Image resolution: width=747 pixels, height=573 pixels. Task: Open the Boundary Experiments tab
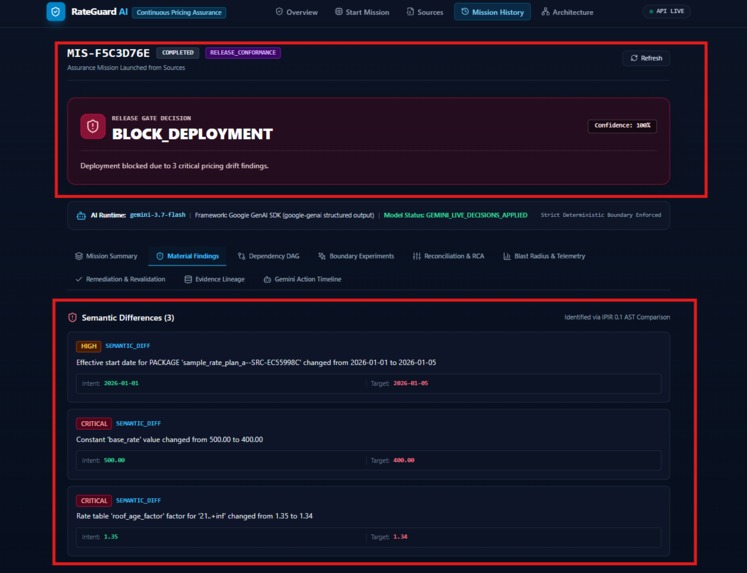[356, 256]
